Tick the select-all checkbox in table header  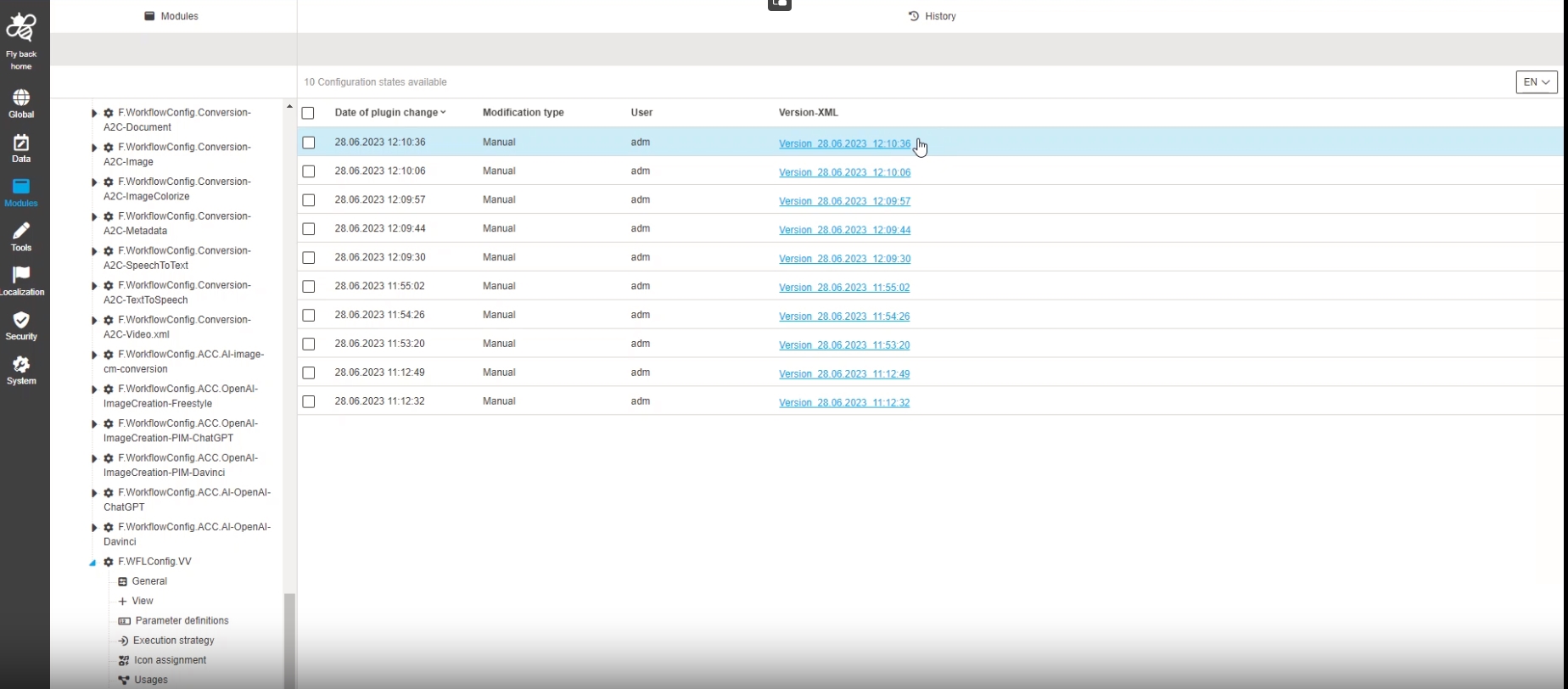pos(308,113)
